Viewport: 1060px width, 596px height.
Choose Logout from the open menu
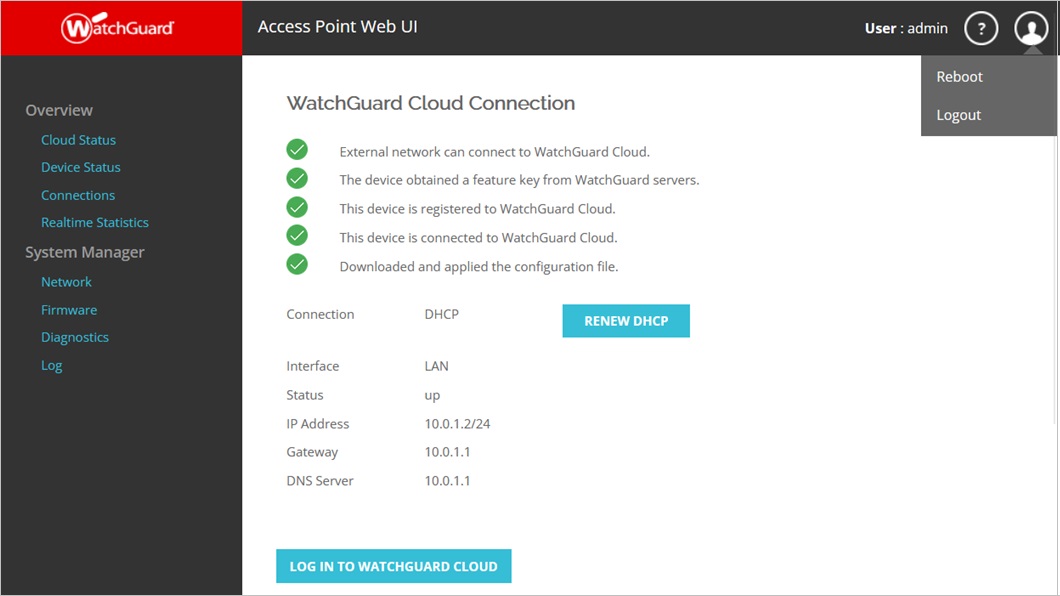tap(958, 115)
